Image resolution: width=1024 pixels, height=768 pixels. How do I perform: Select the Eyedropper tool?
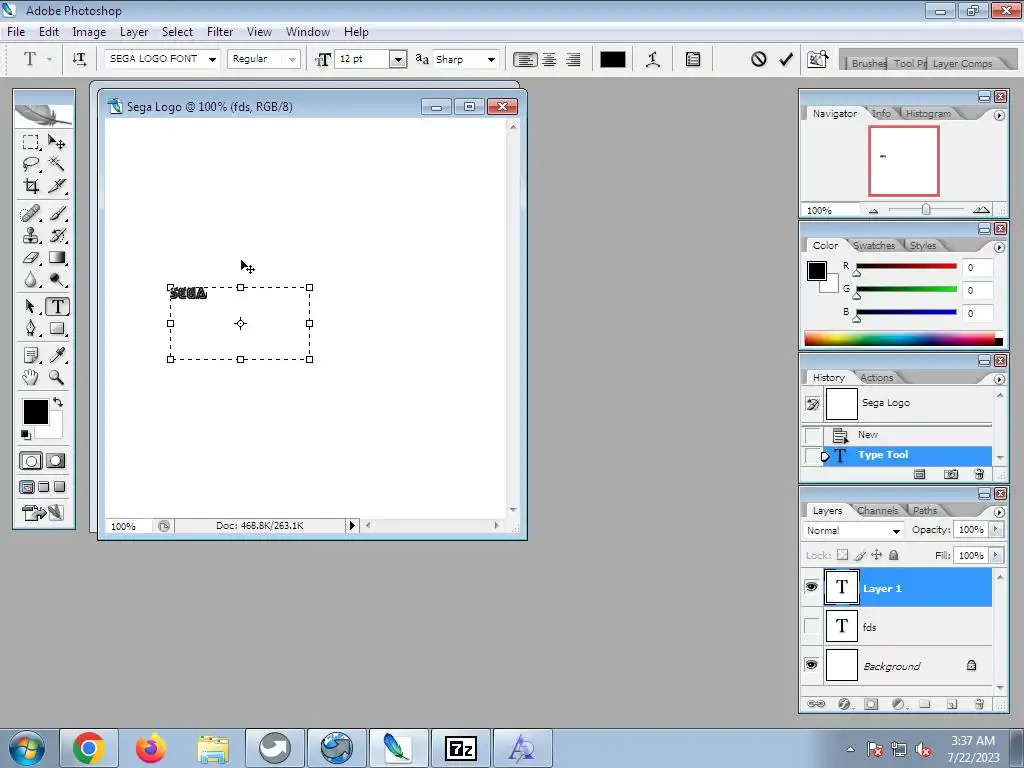coord(57,355)
